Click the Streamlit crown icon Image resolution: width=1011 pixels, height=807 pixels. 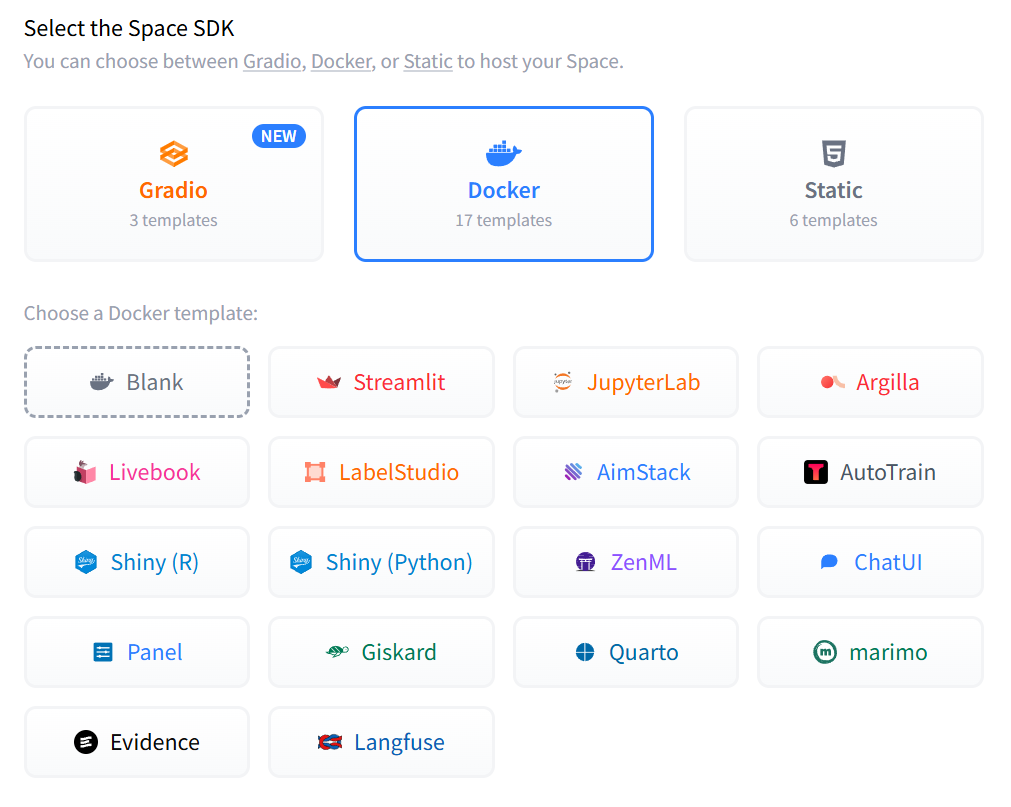tap(329, 382)
